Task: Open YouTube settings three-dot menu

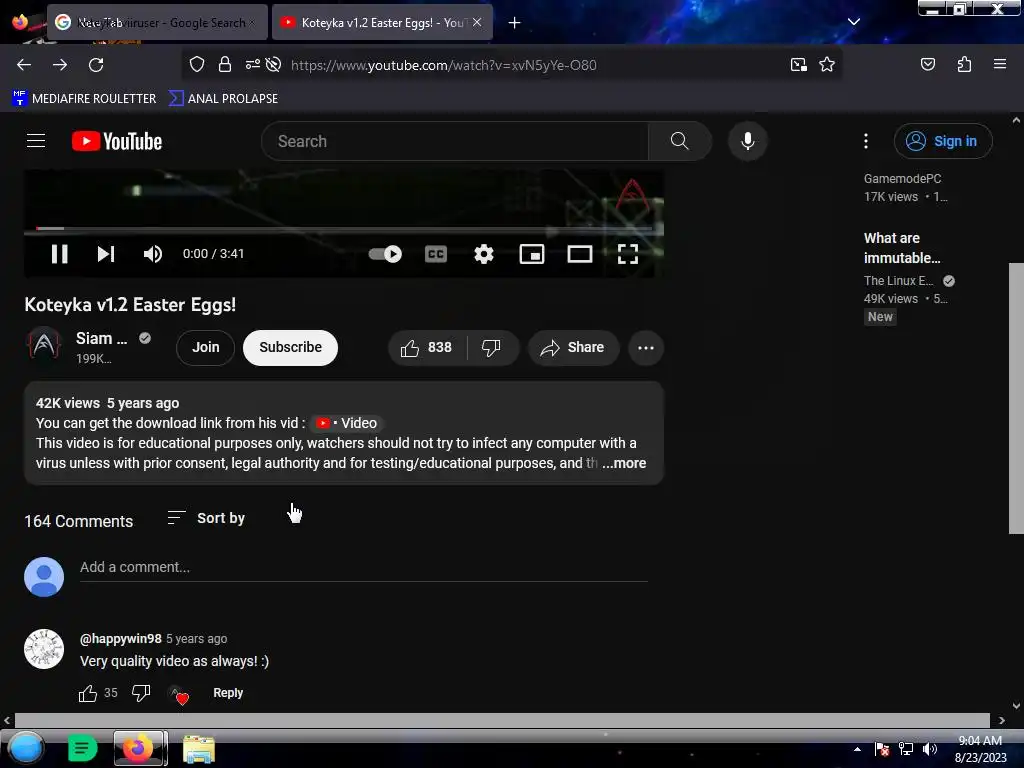Action: tap(866, 141)
